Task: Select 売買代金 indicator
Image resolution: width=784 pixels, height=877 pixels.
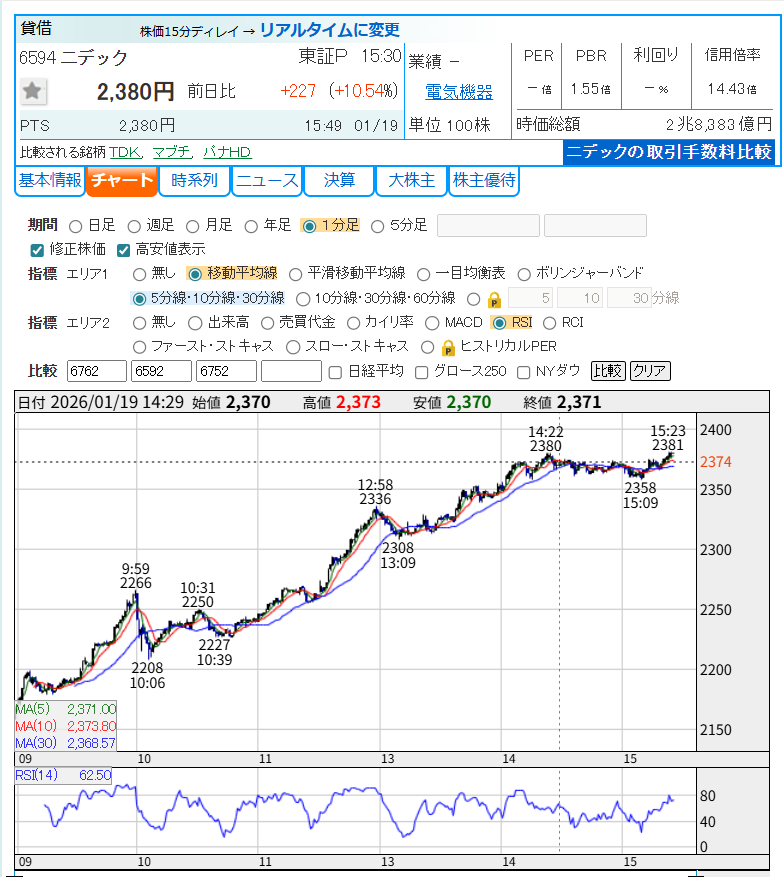Action: click(268, 323)
